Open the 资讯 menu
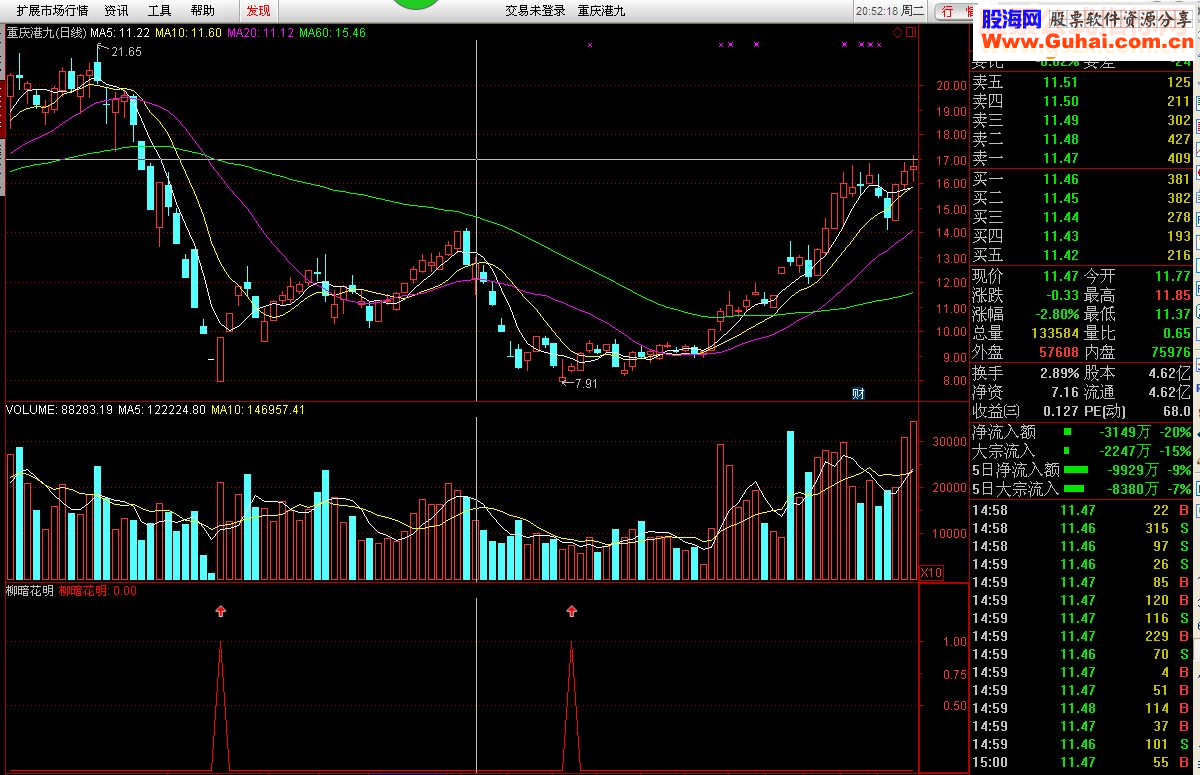The image size is (1200, 775). 116,10
